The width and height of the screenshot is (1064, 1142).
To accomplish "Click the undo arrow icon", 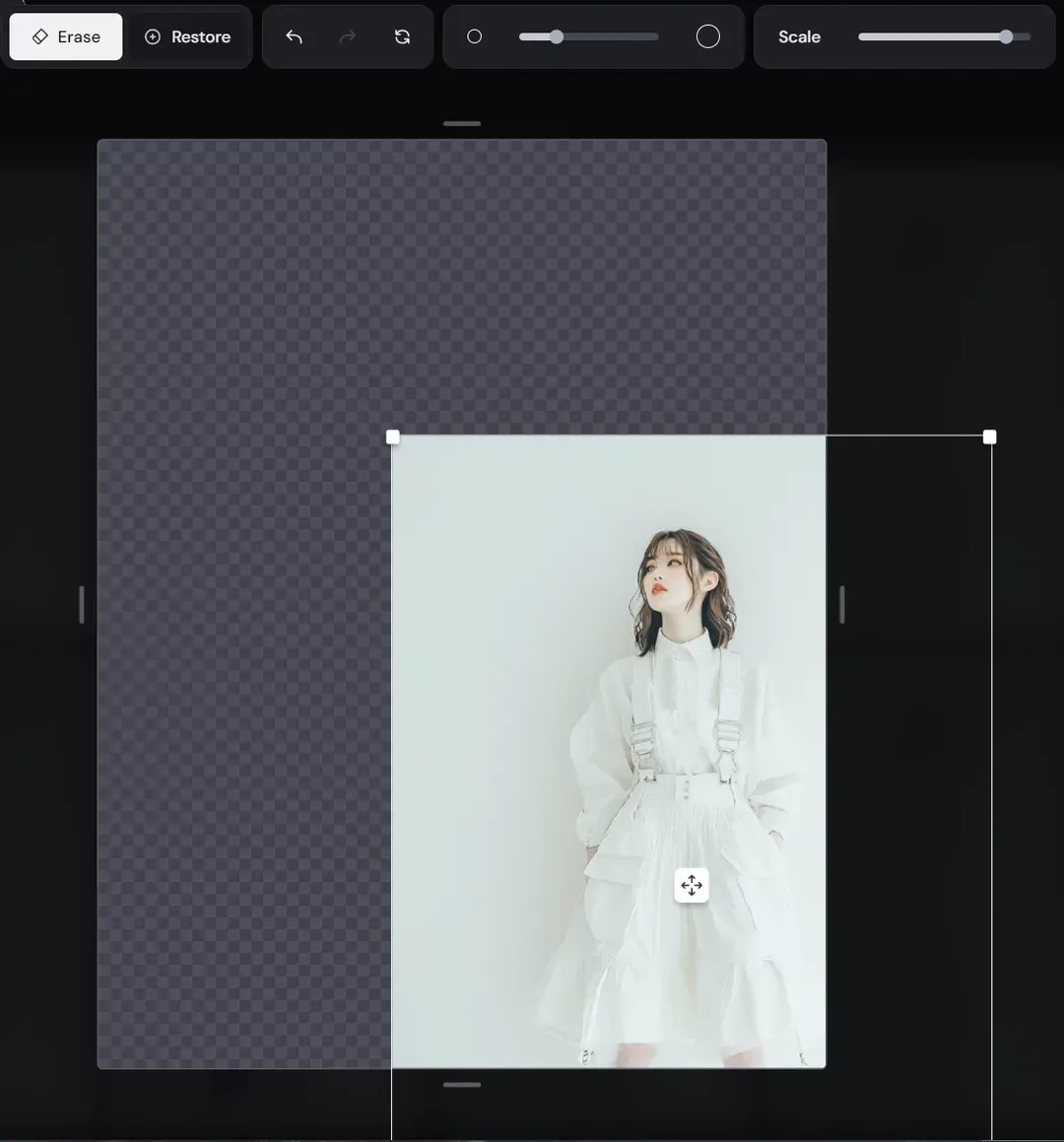I will click(294, 36).
